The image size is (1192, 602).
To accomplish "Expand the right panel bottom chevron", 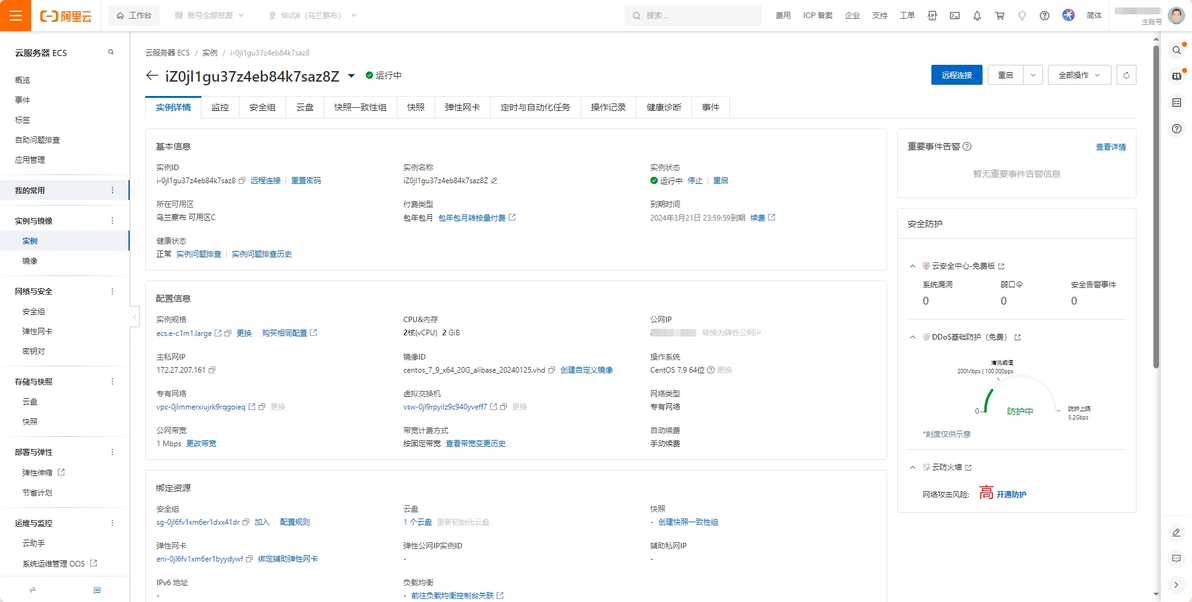I will click(1177, 585).
